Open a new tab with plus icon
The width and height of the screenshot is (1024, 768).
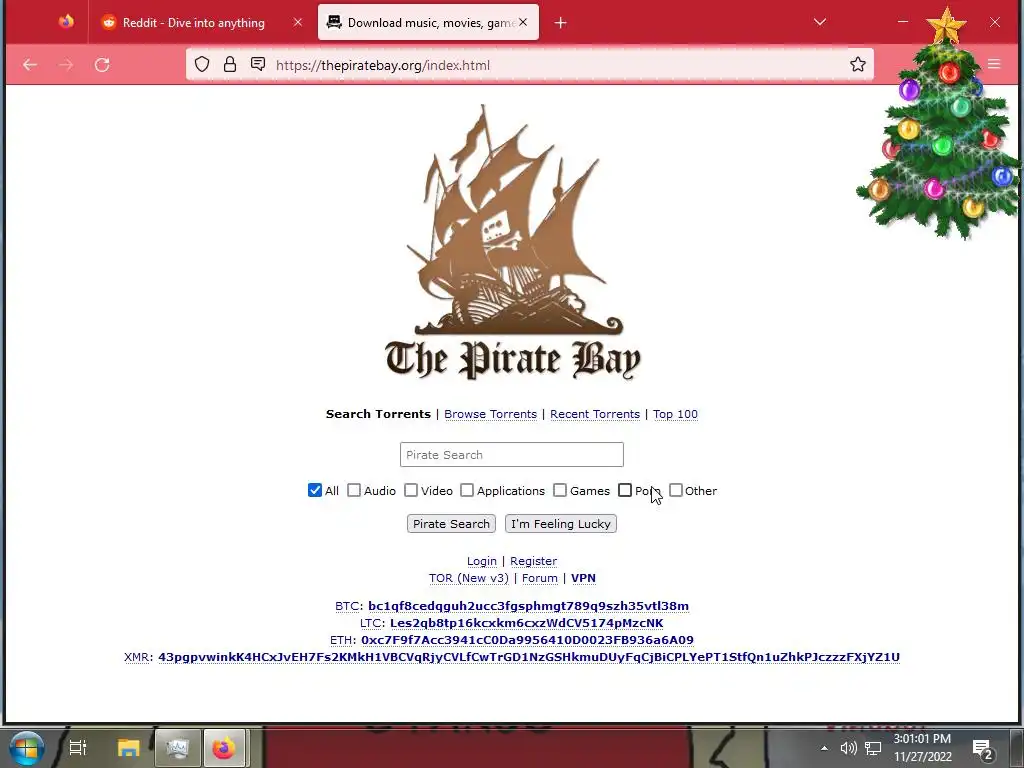(x=560, y=23)
